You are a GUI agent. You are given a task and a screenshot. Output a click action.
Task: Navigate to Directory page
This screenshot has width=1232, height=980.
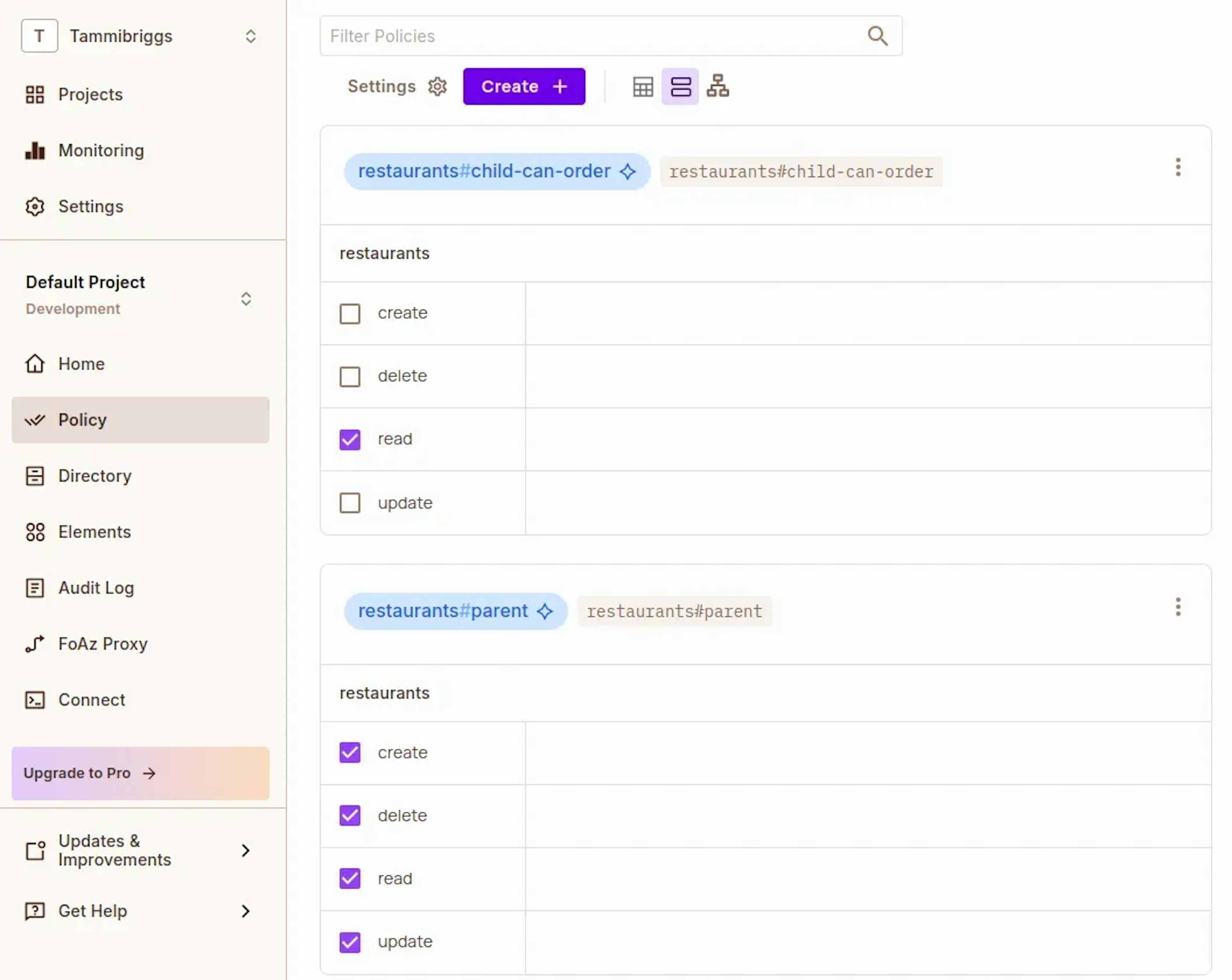point(140,476)
